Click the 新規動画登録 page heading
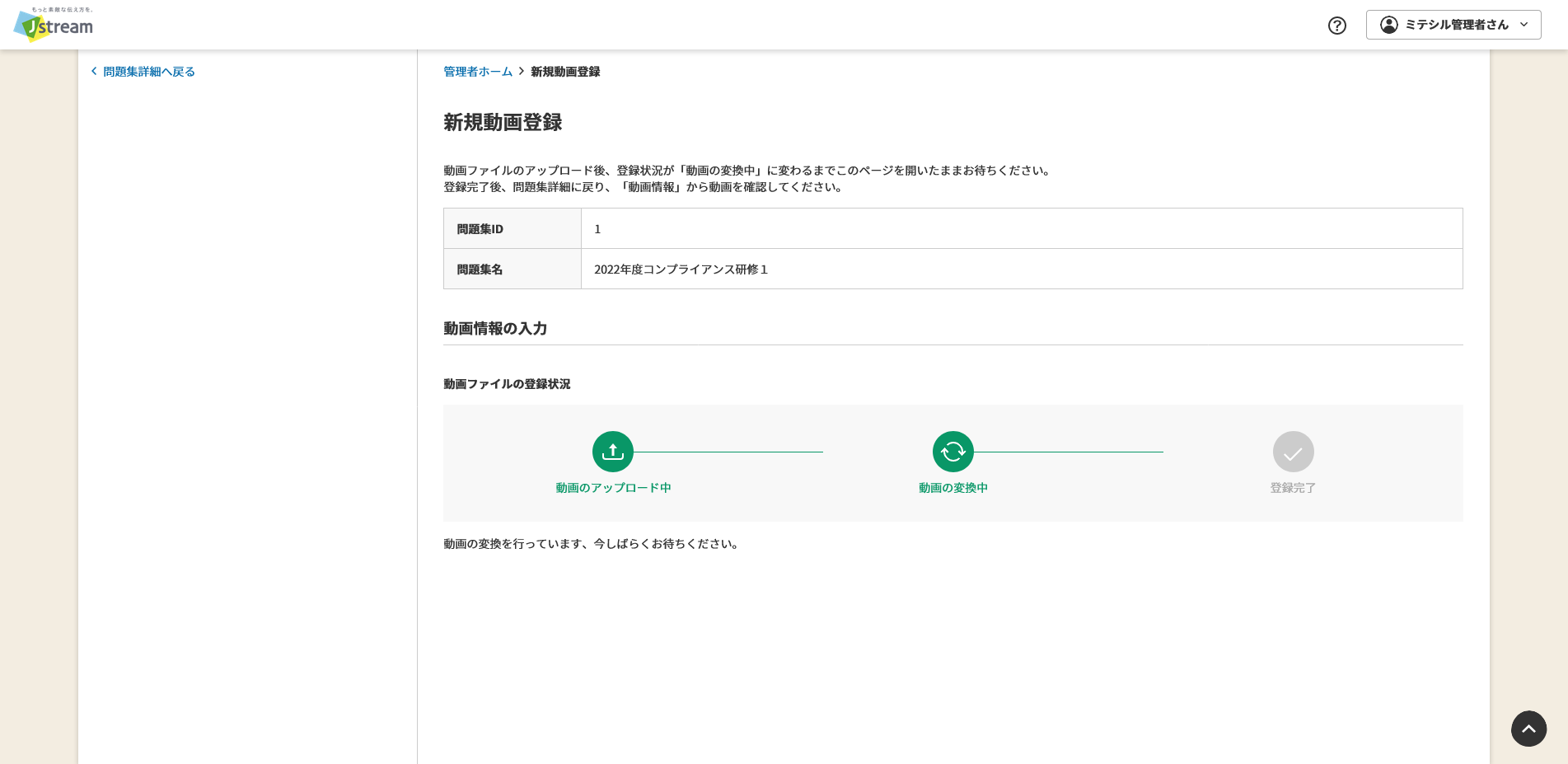 pos(503,122)
